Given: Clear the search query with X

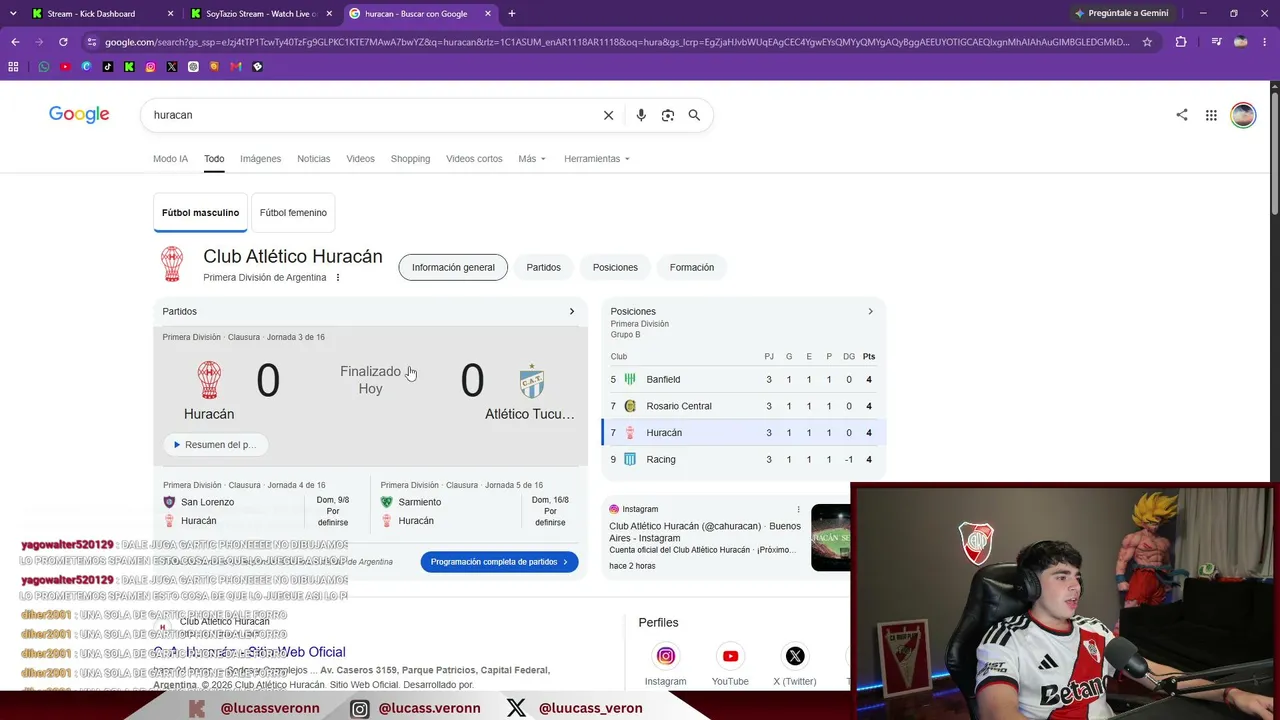Looking at the screenshot, I should 608,115.
